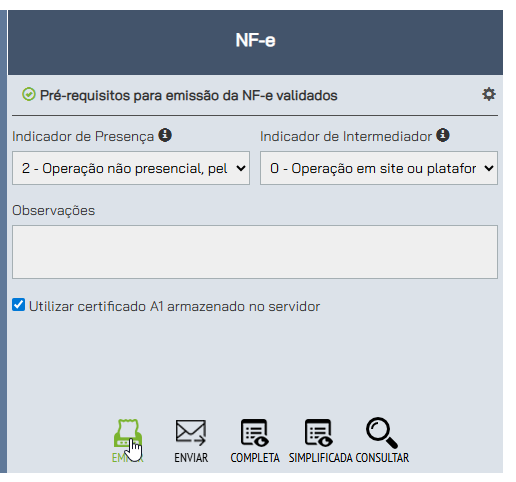
Task: Click the arrow on Operação não presencial select
Action: pos(241,168)
